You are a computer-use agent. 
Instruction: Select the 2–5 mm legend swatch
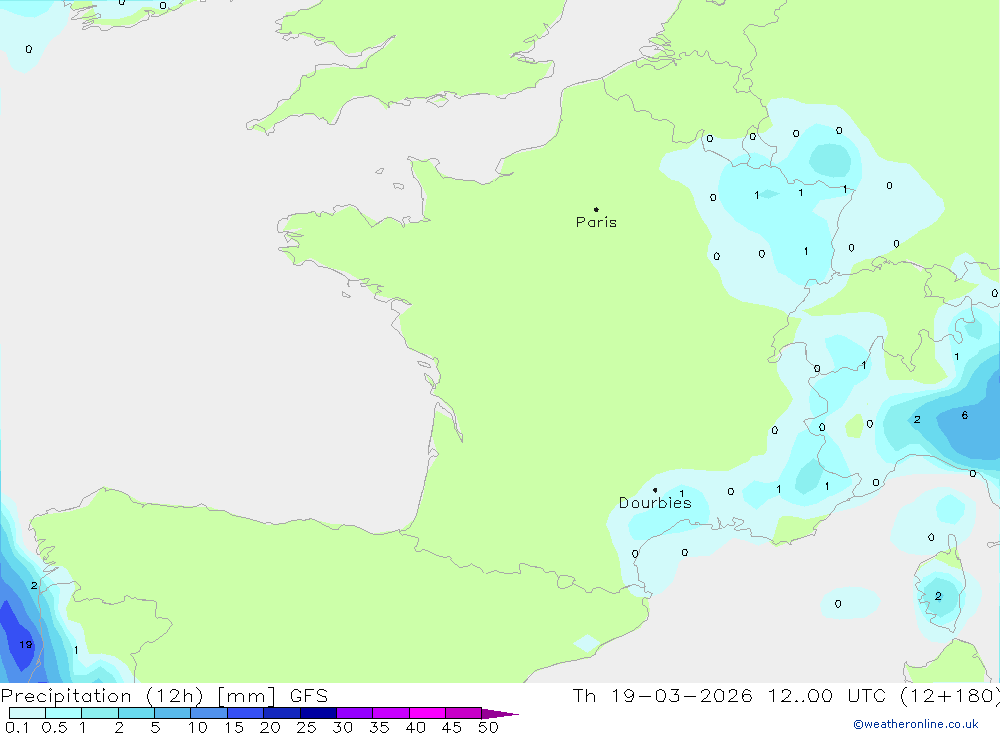coord(136,713)
